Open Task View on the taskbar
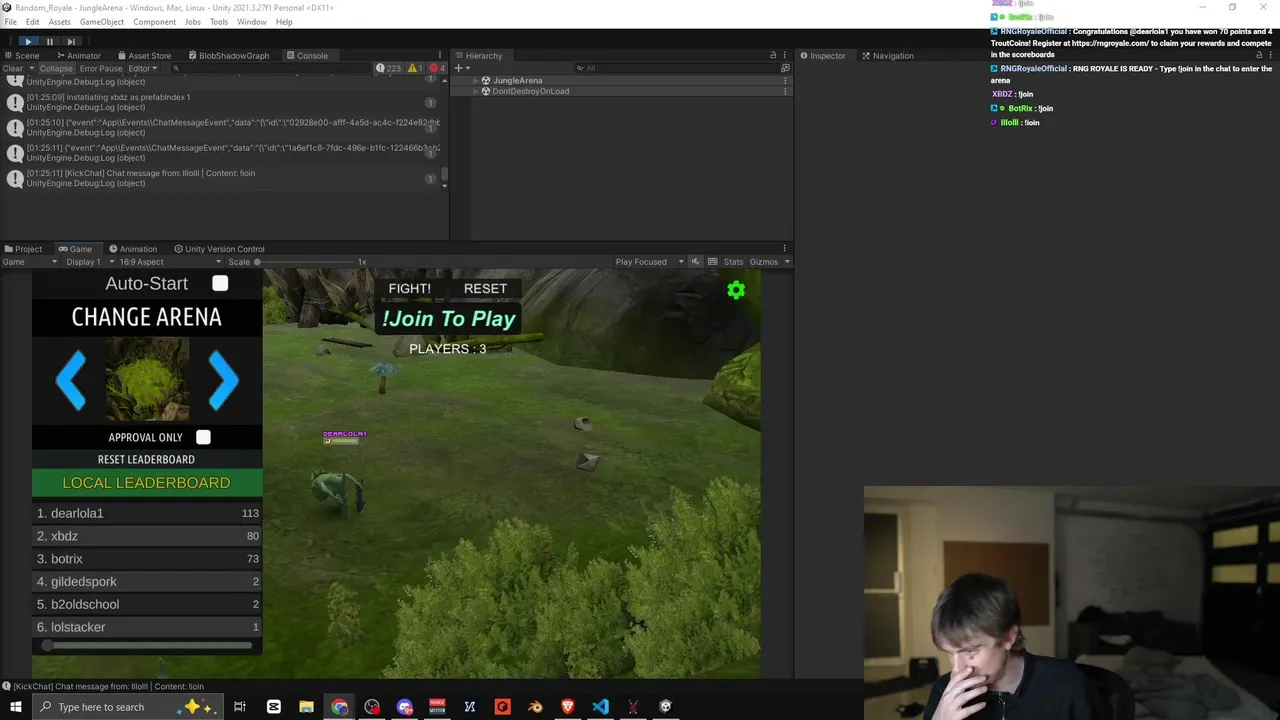 pyautogui.click(x=240, y=707)
